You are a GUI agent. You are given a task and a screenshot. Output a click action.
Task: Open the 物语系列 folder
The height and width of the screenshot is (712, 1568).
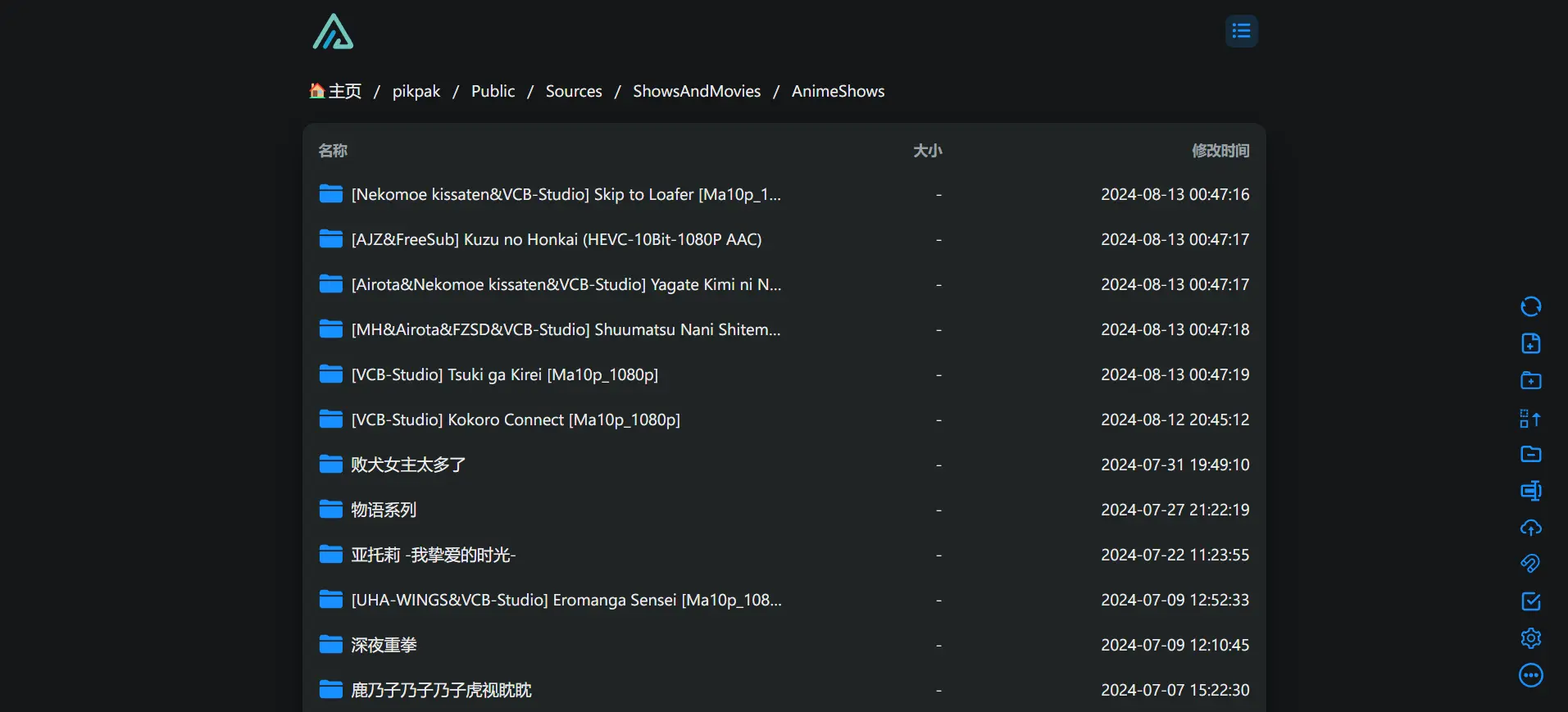tap(383, 510)
